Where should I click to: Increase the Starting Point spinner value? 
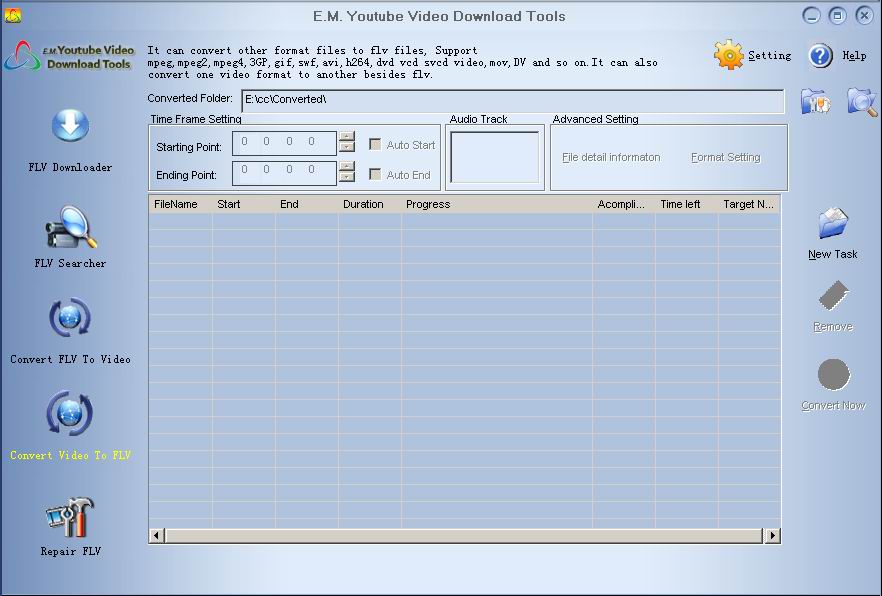coord(347,137)
